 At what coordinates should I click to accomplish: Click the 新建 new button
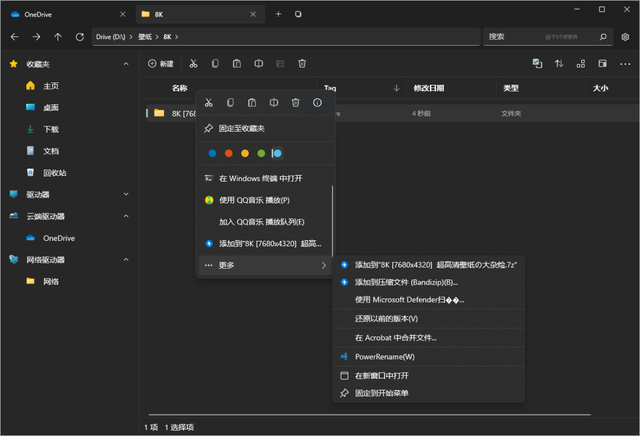pos(160,64)
